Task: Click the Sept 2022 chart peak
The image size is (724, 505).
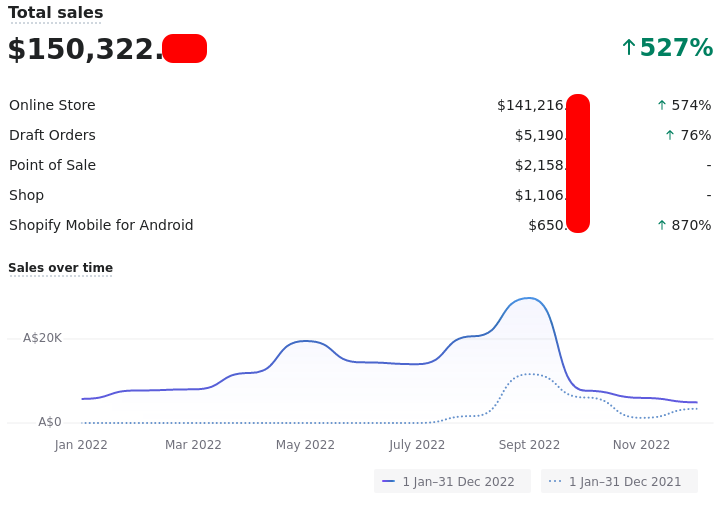Action: [529, 298]
